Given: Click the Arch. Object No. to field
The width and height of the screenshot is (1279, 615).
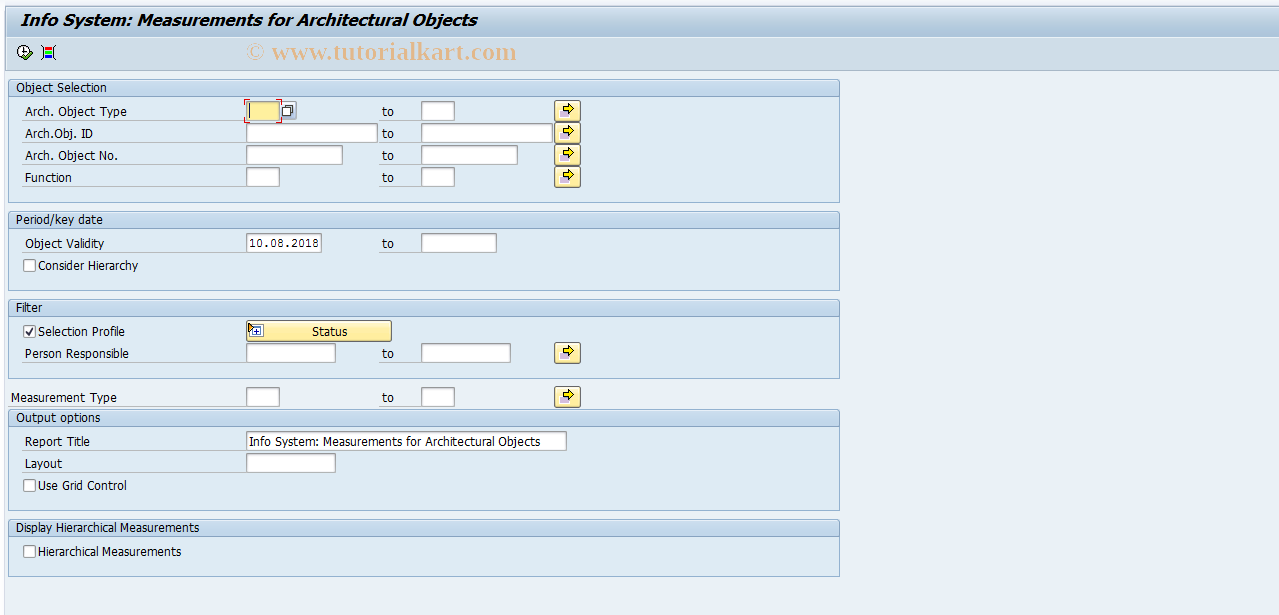Looking at the screenshot, I should [x=469, y=155].
